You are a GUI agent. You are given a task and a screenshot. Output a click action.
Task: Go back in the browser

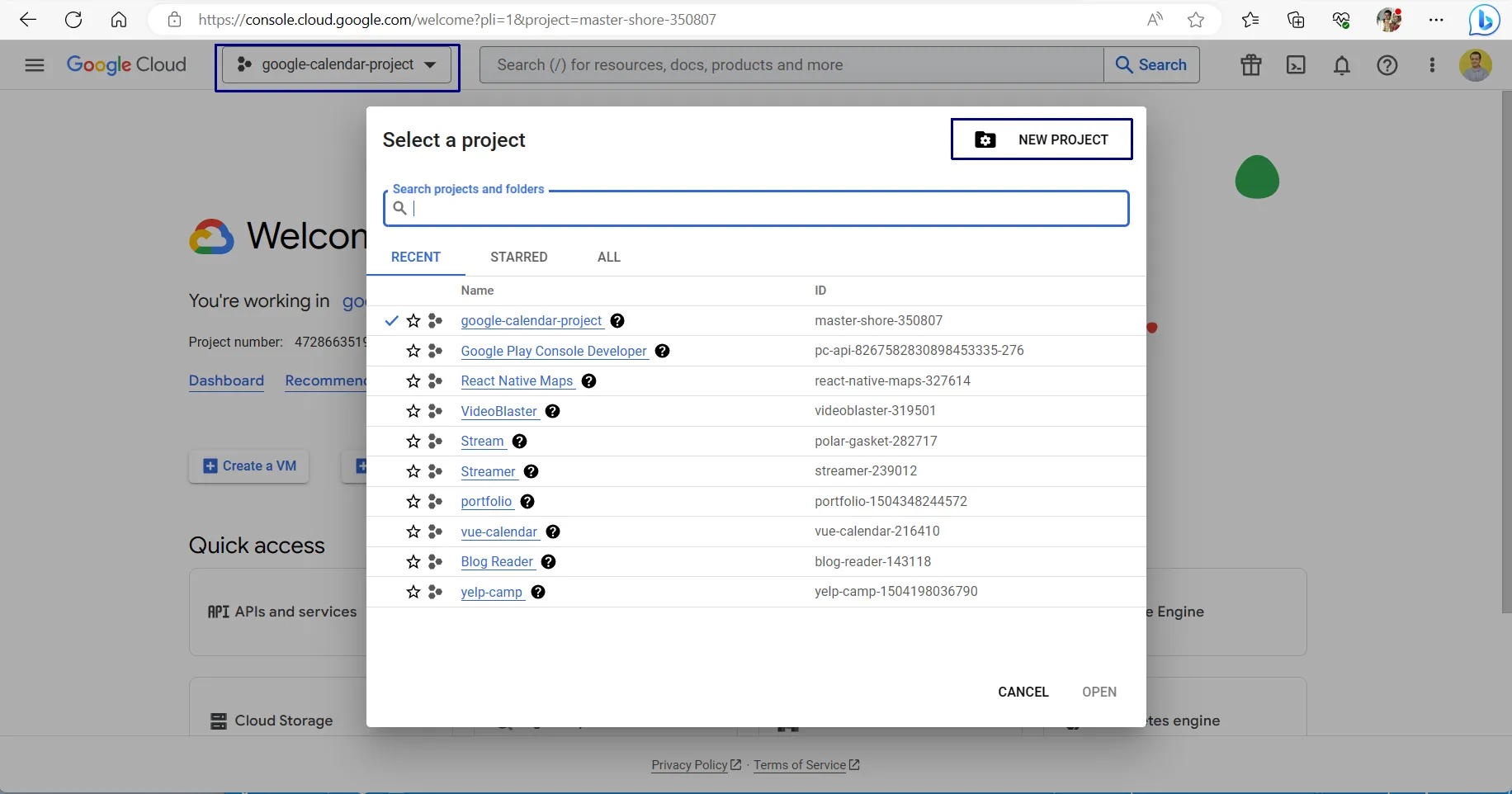(28, 20)
